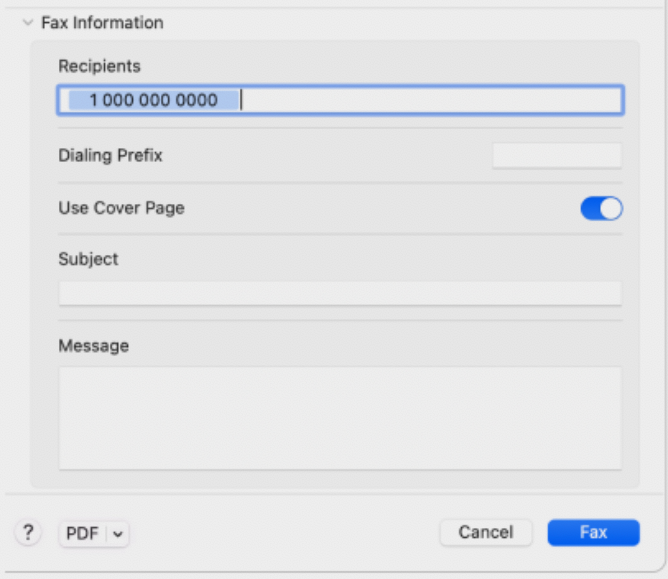668x579 pixels.
Task: Select the 1 000 000 0000 recipient token
Action: 152,100
